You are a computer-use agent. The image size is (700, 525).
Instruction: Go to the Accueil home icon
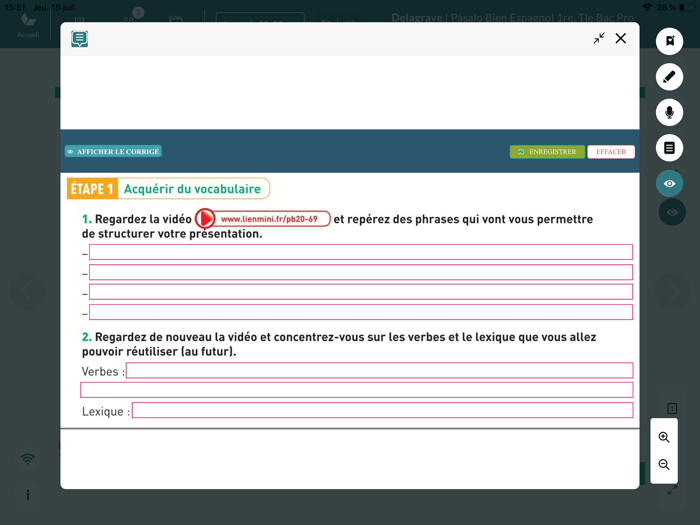pos(28,25)
